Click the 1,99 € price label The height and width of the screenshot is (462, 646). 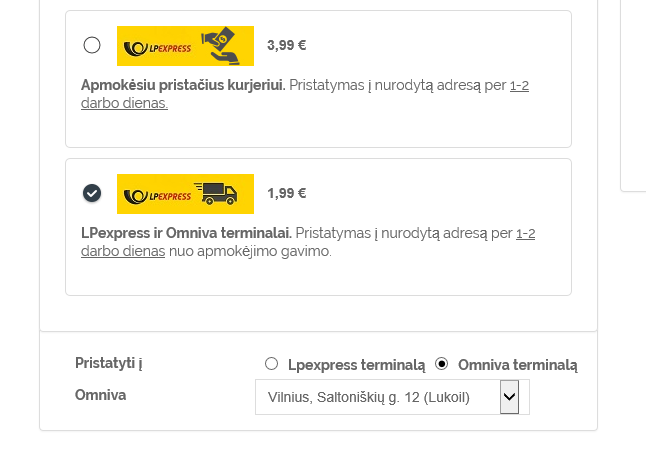click(x=286, y=193)
